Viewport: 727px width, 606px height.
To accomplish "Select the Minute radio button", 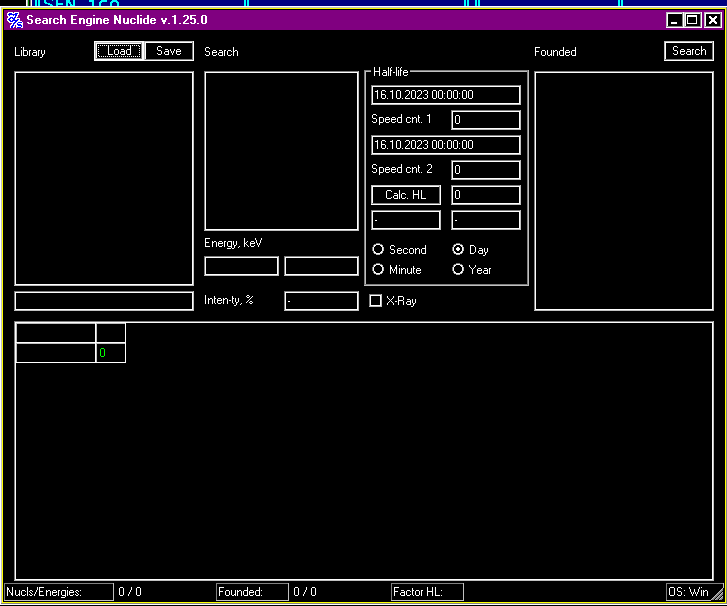I will coord(378,270).
